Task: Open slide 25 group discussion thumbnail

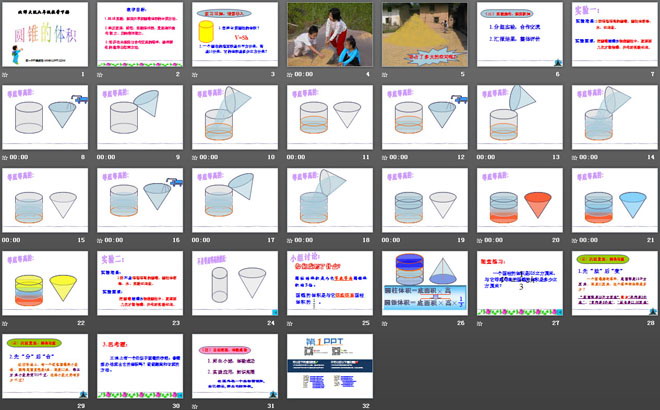Action: coord(329,281)
